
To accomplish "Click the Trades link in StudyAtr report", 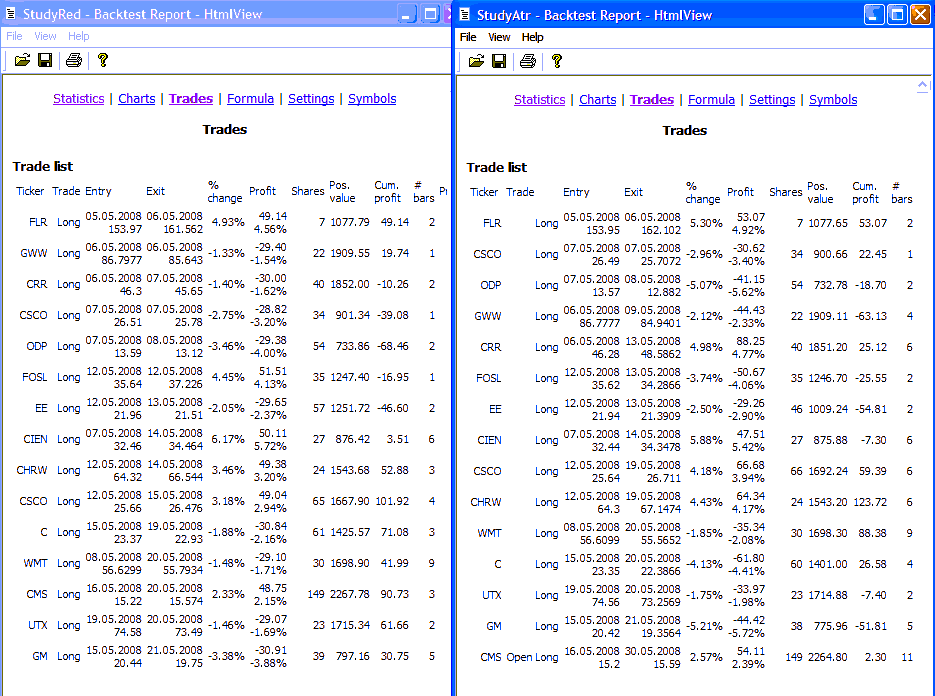I will coord(652,100).
